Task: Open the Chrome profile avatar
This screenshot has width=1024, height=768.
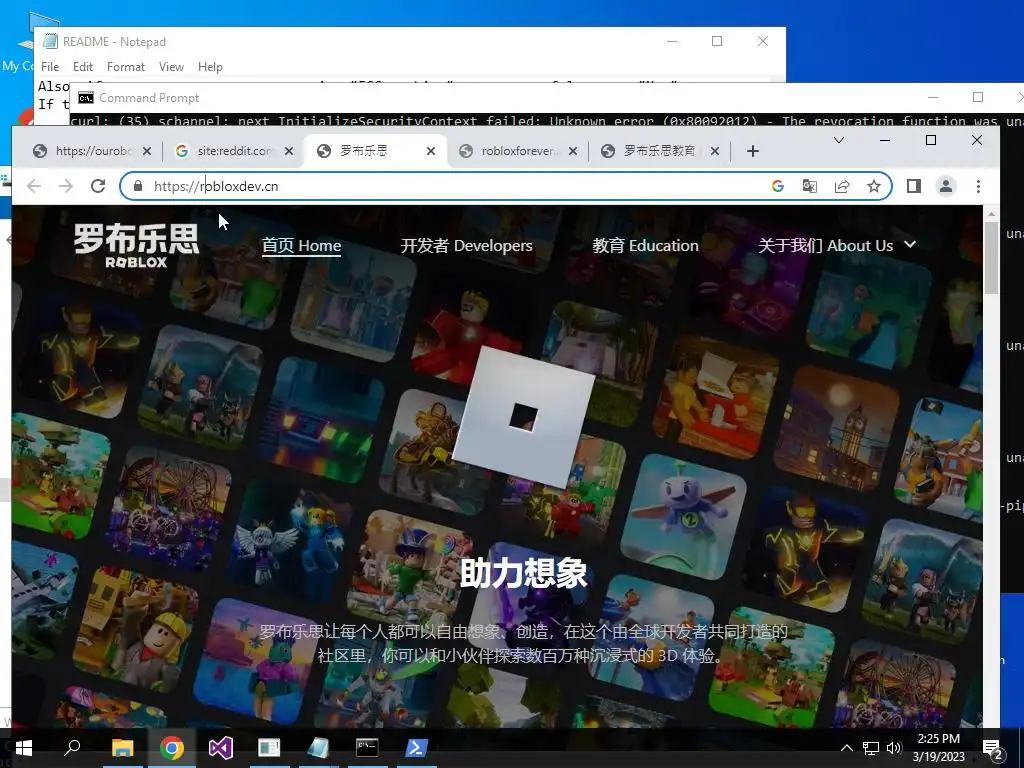Action: (946, 186)
